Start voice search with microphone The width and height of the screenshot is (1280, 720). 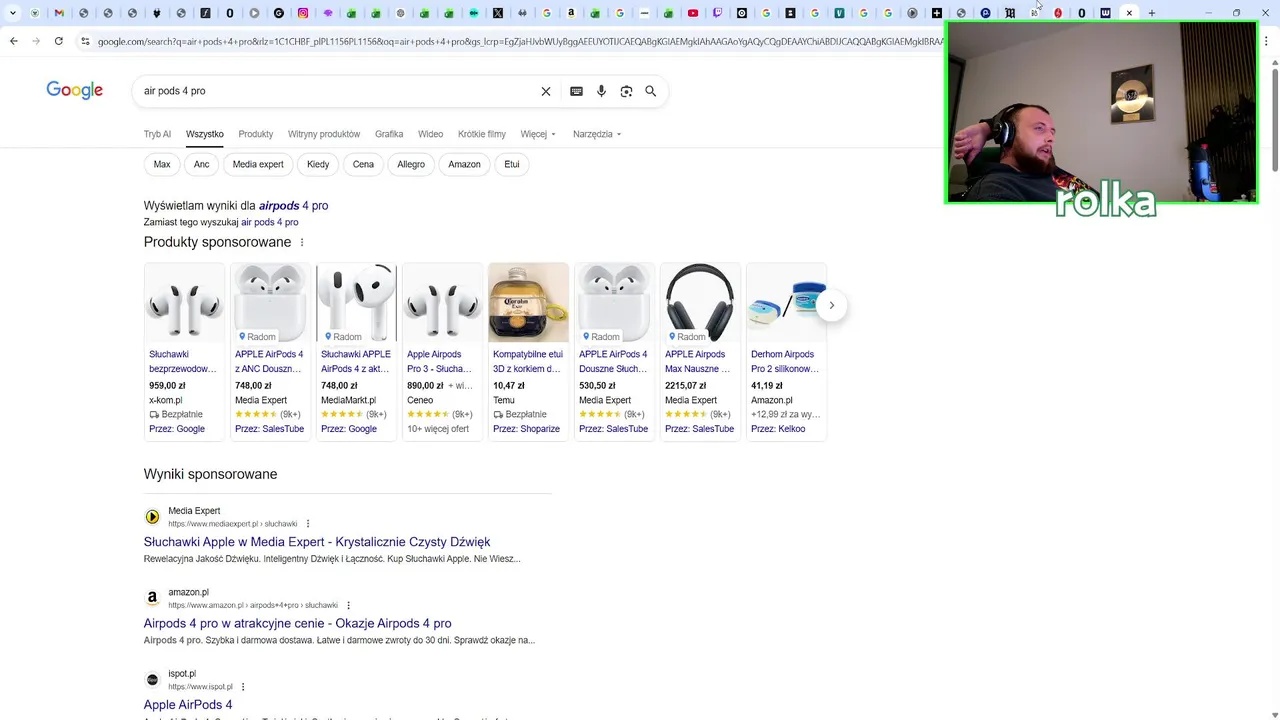[x=601, y=91]
